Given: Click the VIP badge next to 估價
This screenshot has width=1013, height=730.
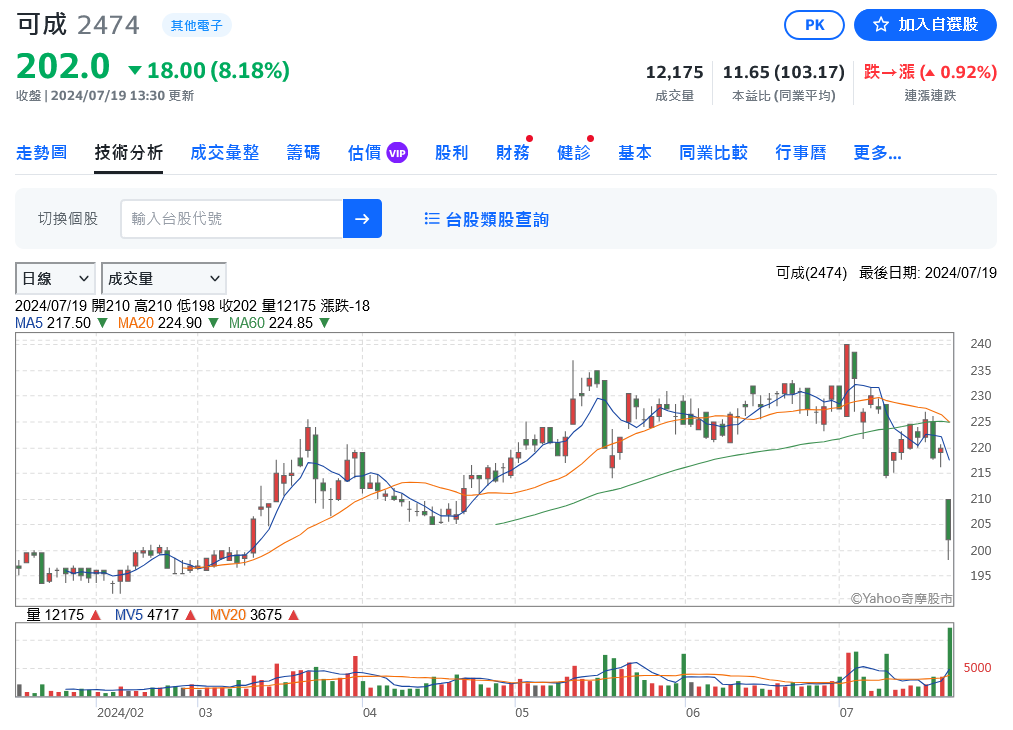Looking at the screenshot, I should 397,152.
